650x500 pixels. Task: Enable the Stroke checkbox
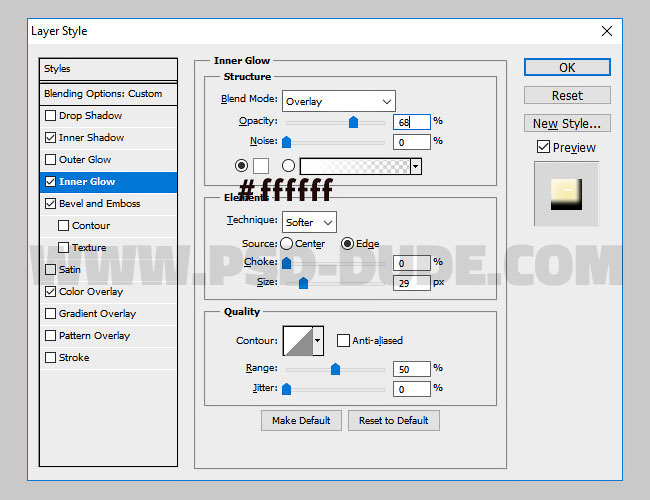point(50,357)
